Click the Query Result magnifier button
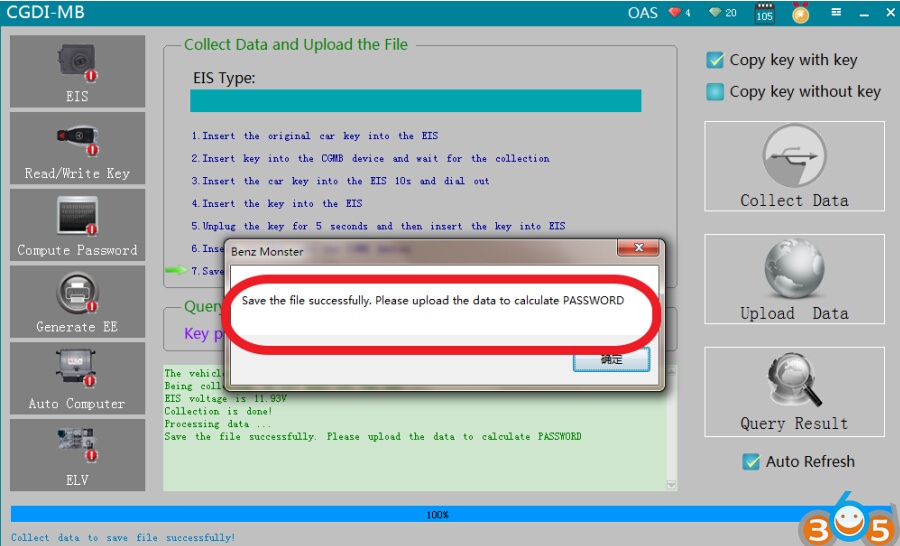900x546 pixels. (x=794, y=392)
